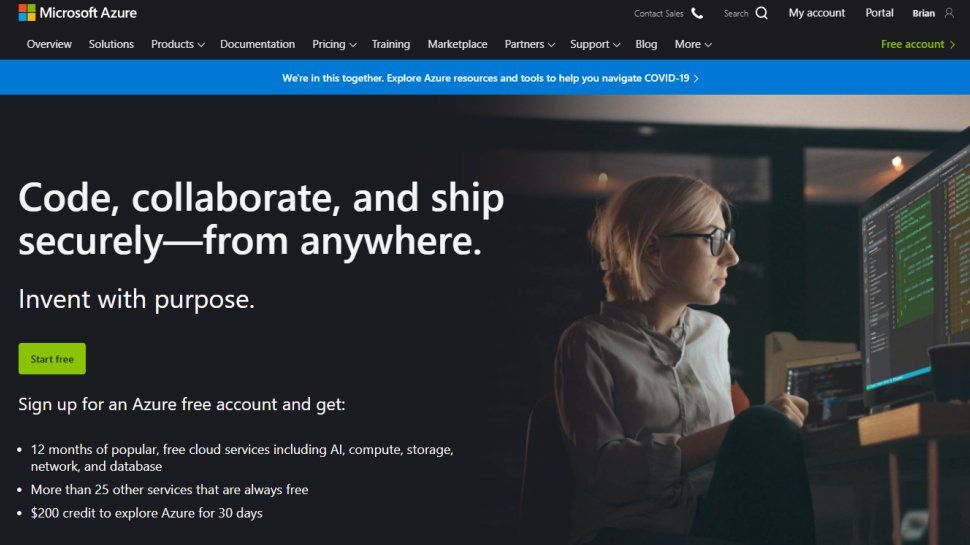Viewport: 970px width, 545px height.
Task: Visit the Blog link
Action: [x=646, y=45]
